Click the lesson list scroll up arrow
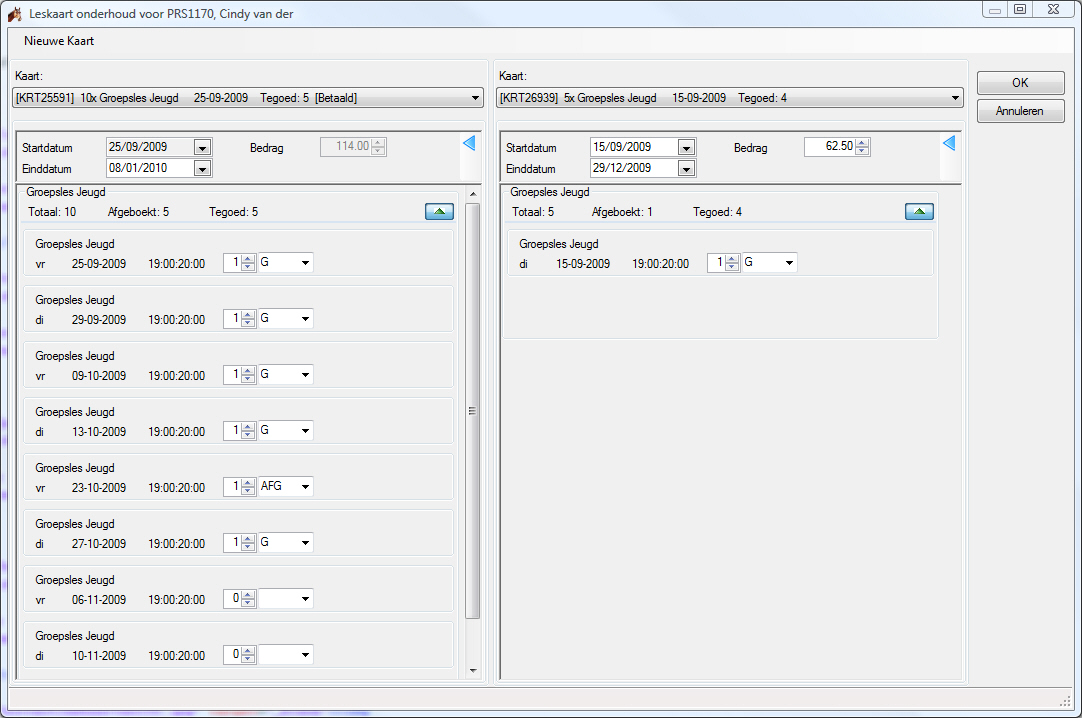 tap(473, 194)
